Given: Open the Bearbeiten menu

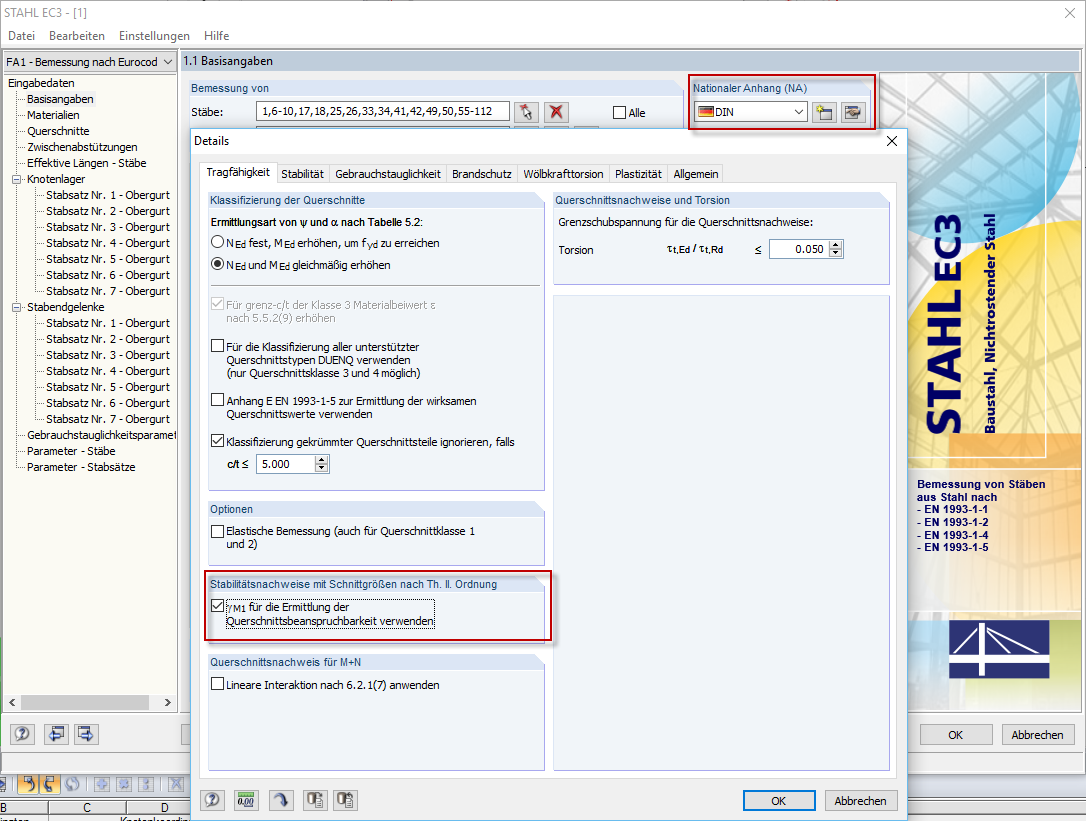Looking at the screenshot, I should [x=77, y=36].
